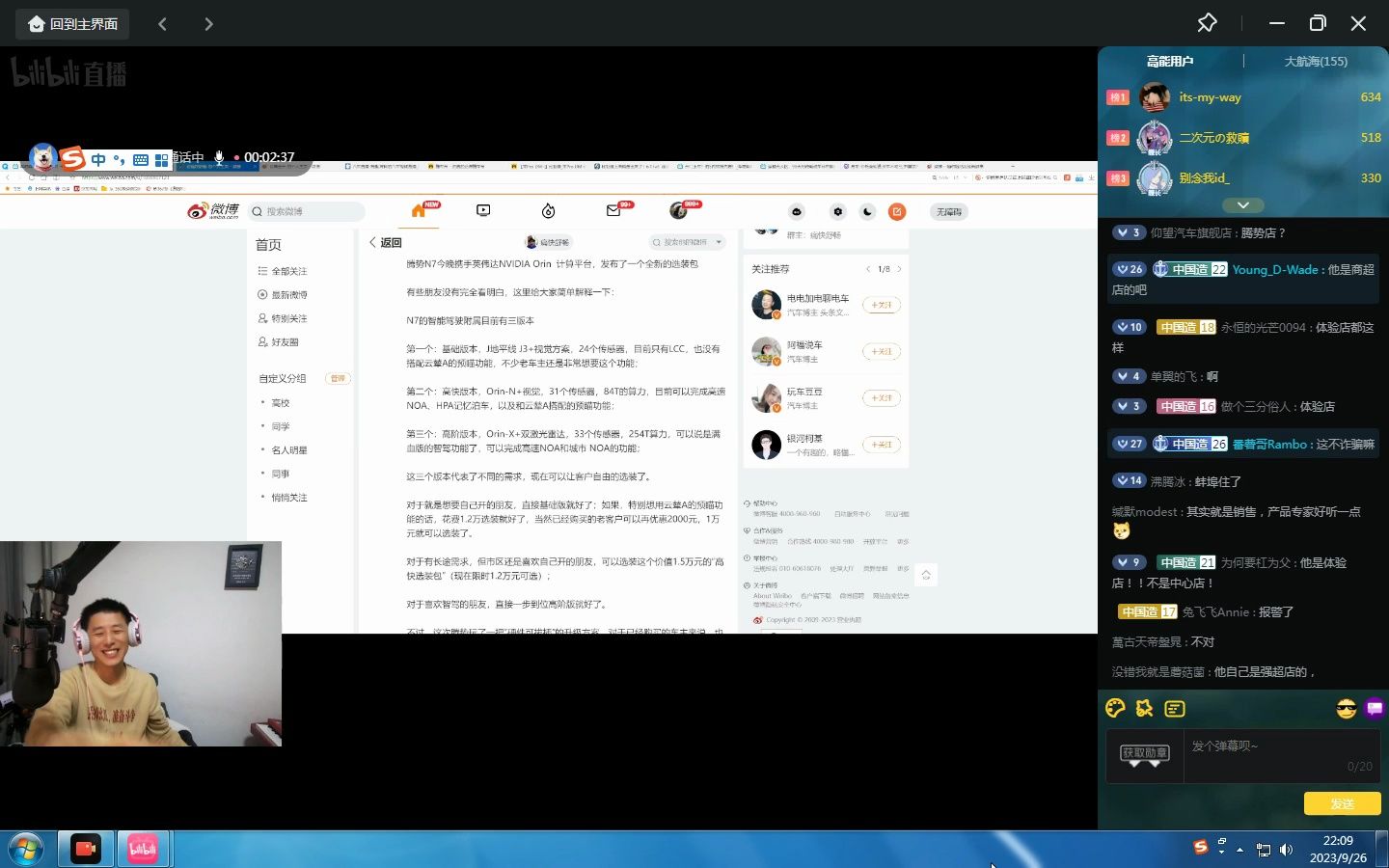Screen dimensions: 1389x868
Task: Click the 无障碍 accessibility button
Action: point(949,211)
